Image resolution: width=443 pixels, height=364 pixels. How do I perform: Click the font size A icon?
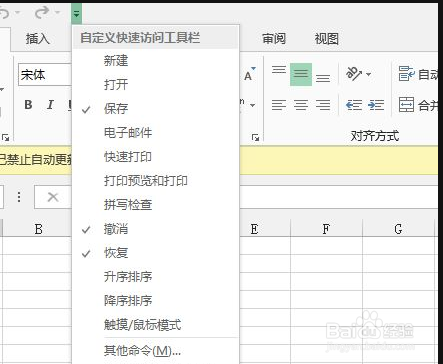coord(249,74)
